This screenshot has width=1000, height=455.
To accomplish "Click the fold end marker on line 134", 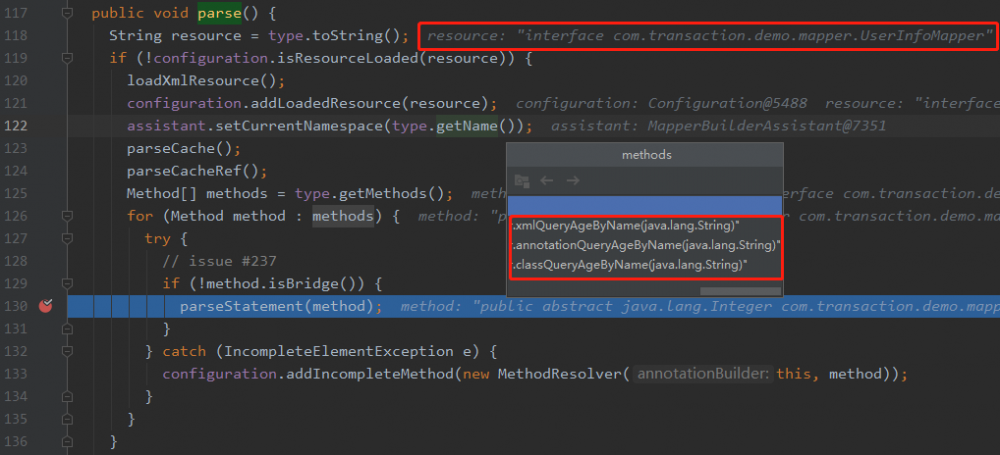I will [68, 396].
